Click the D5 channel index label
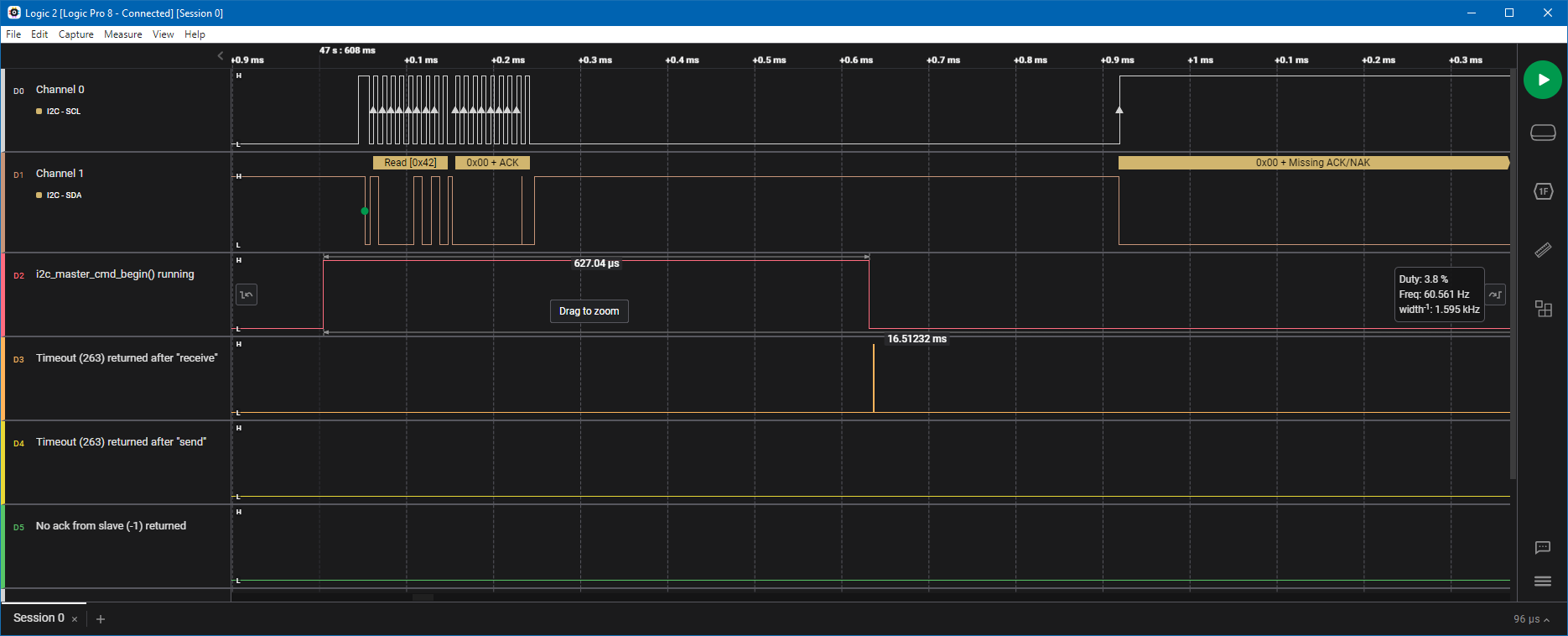1568x636 pixels. click(18, 527)
